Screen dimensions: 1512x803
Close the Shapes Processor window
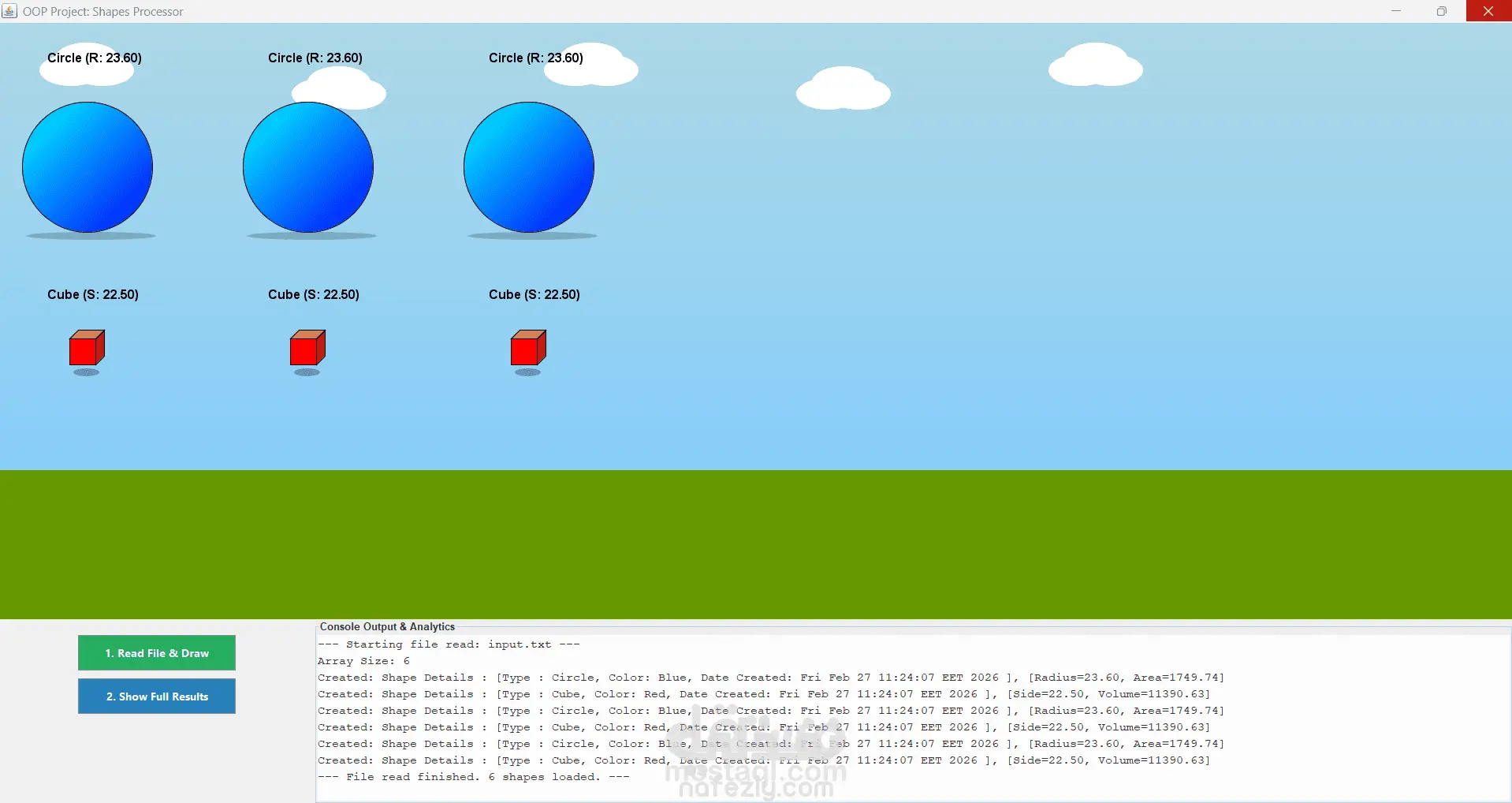pyautogui.click(x=1488, y=11)
